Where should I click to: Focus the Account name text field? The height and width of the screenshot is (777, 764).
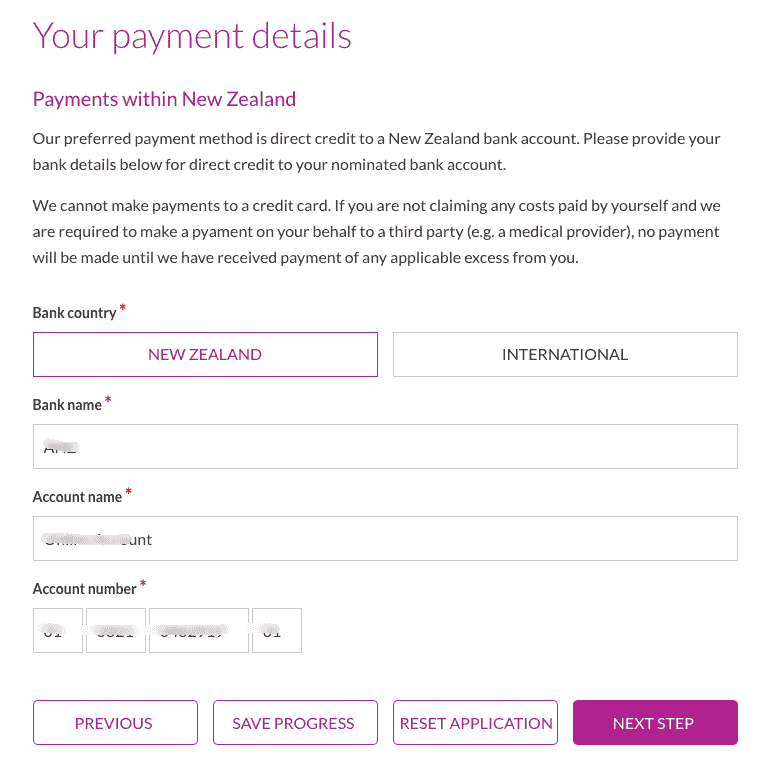pyautogui.click(x=385, y=539)
